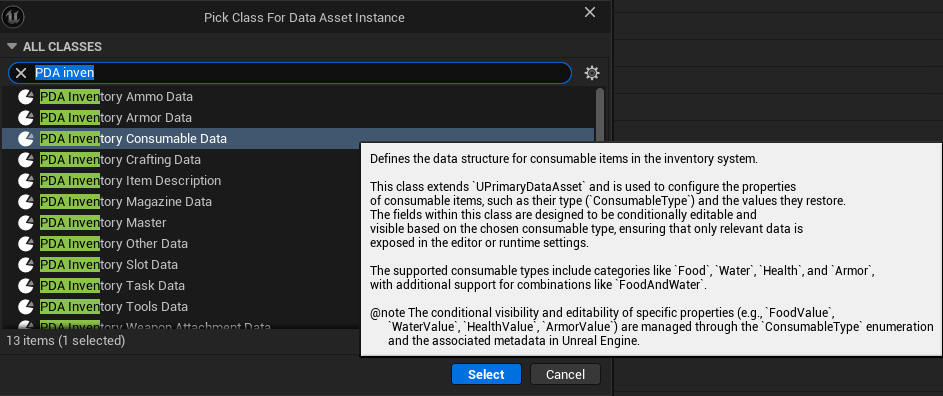
Task: Close the Pick Class dialog
Action: coord(590,12)
